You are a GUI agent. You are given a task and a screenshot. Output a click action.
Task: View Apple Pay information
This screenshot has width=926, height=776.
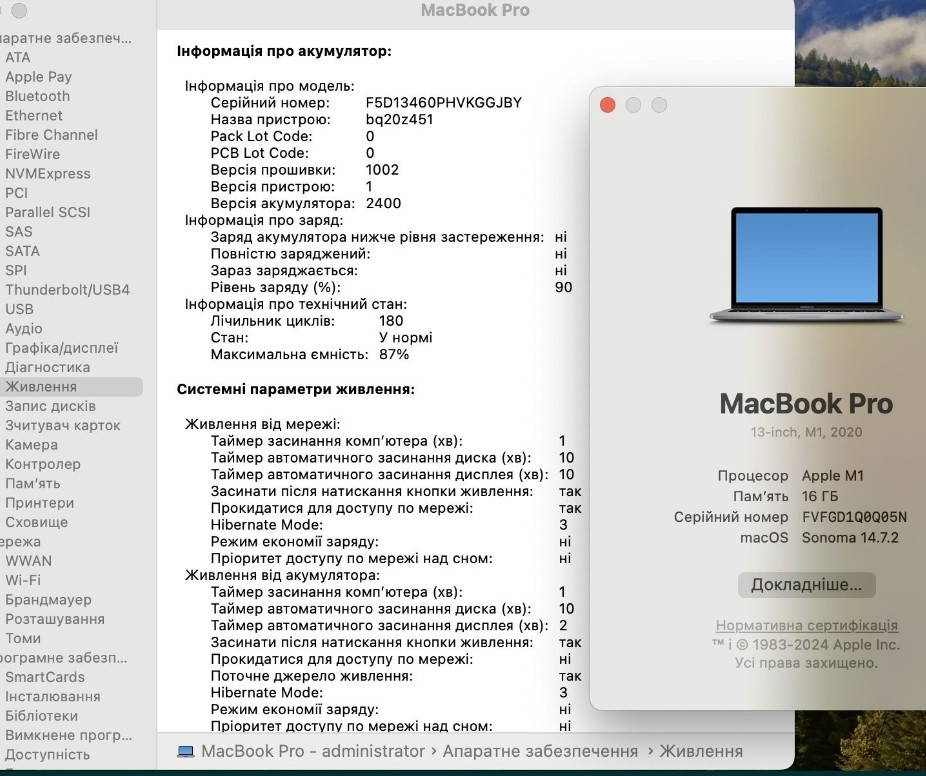pyautogui.click(x=38, y=76)
